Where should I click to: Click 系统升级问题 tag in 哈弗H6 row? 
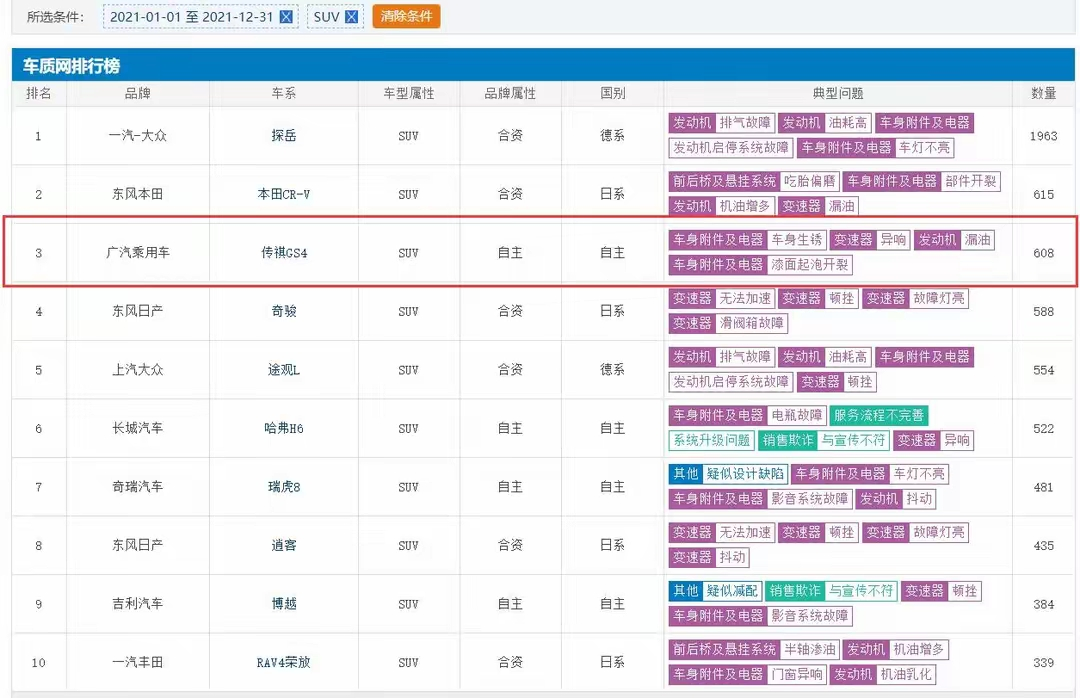pos(712,440)
